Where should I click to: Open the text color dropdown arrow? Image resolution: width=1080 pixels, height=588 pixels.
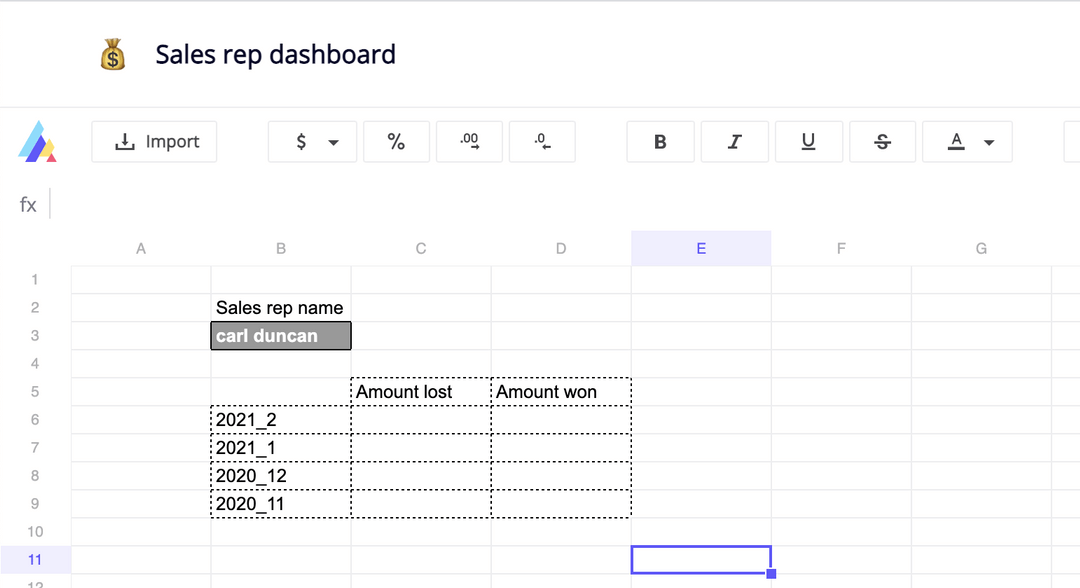[x=988, y=141]
